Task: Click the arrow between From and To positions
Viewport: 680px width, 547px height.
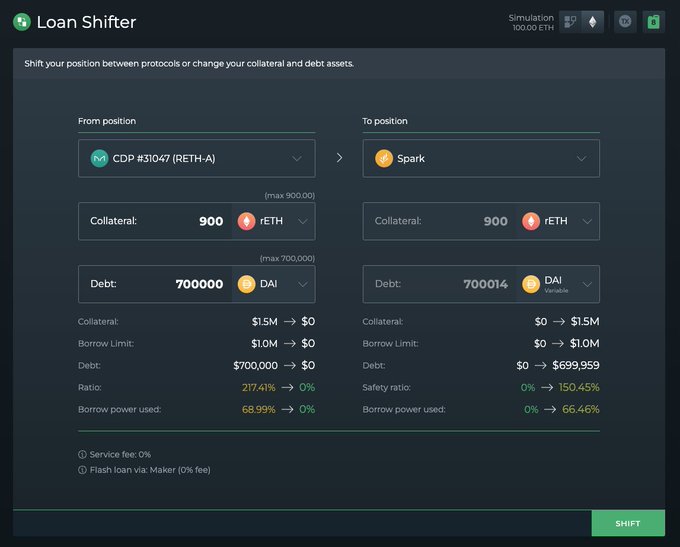Action: coord(340,158)
